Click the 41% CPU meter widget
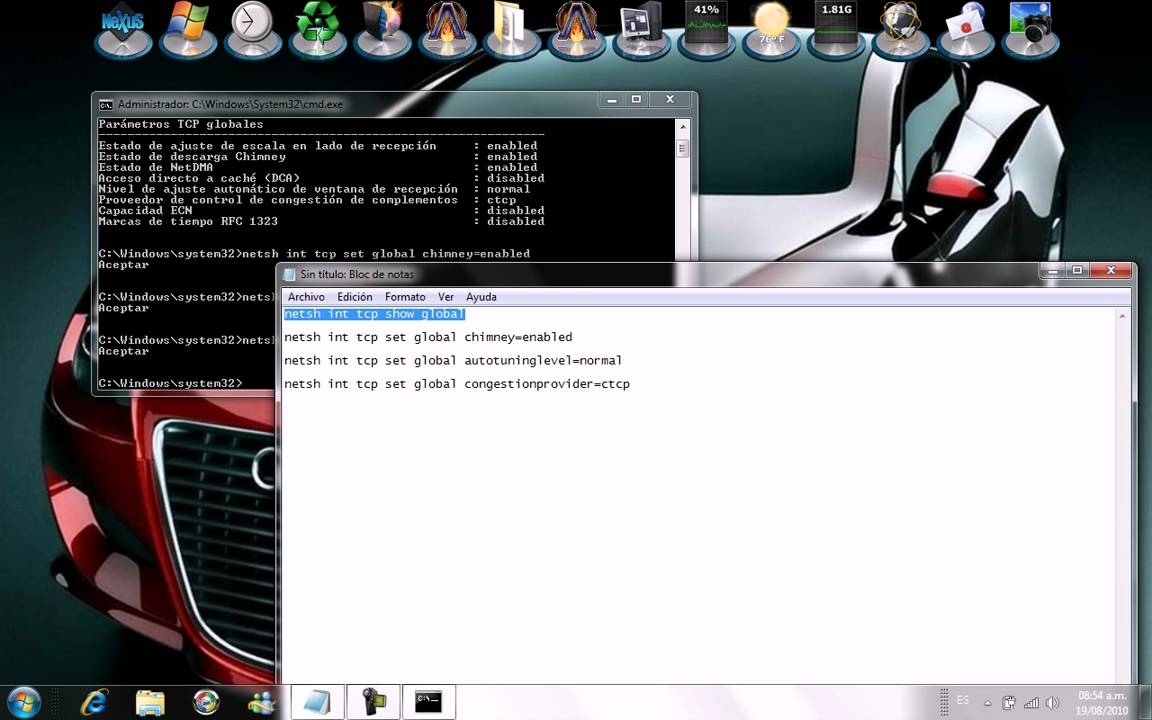This screenshot has height=720, width=1152. pos(706,29)
